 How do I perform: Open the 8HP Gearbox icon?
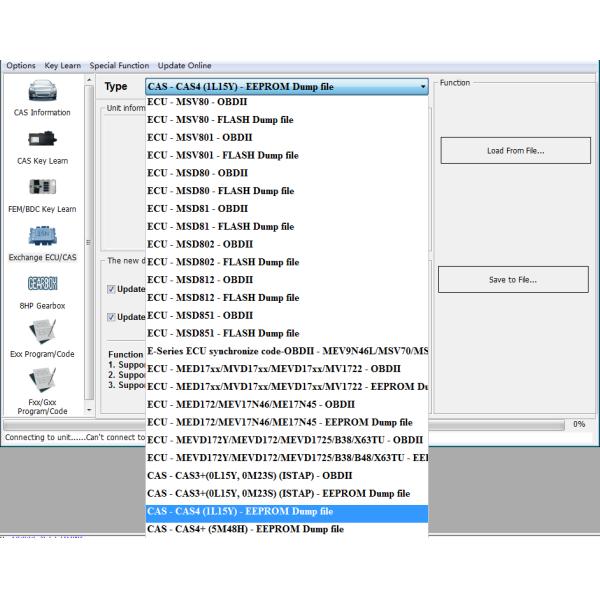coord(42,284)
